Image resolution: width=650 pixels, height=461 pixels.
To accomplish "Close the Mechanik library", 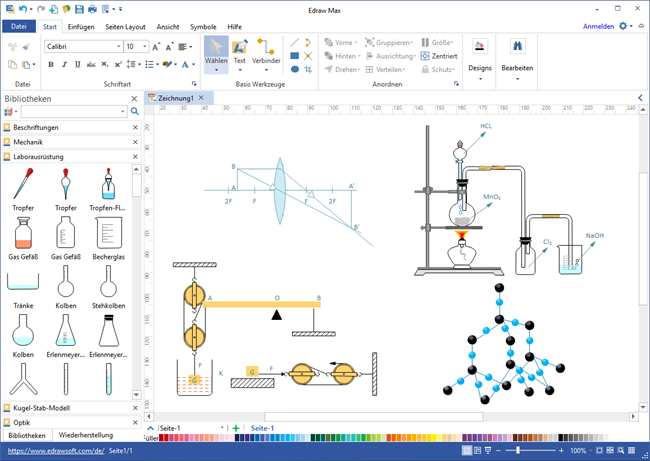I will 135,142.
